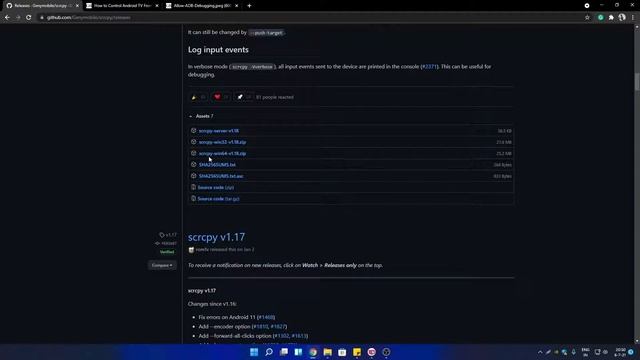The width and height of the screenshot is (640, 360).
Task: Close the Allow ADB Debugging tab
Action: 236,6
